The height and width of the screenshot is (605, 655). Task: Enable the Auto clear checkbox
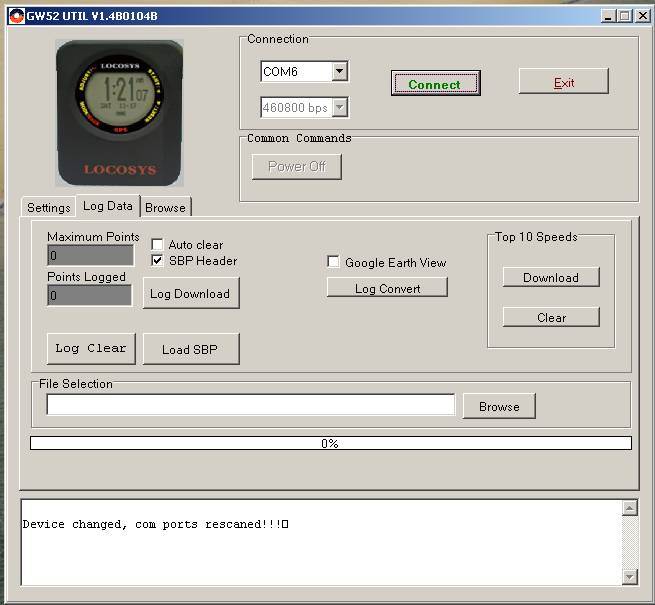click(x=157, y=244)
